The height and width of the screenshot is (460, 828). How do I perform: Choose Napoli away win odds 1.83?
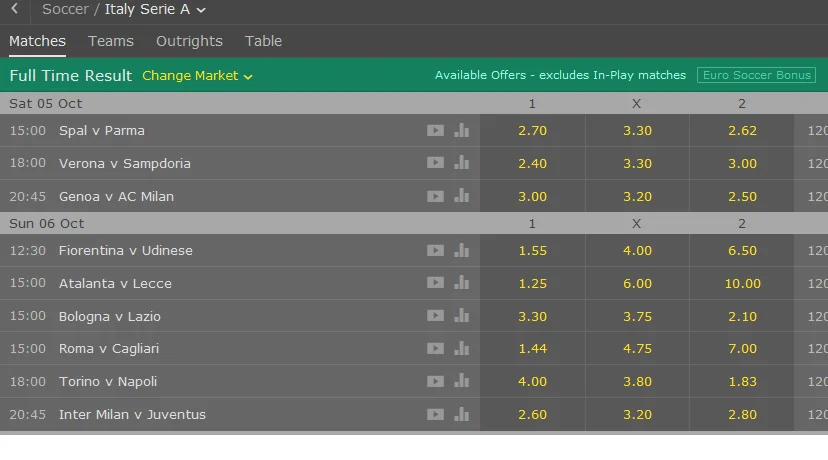[x=742, y=381]
